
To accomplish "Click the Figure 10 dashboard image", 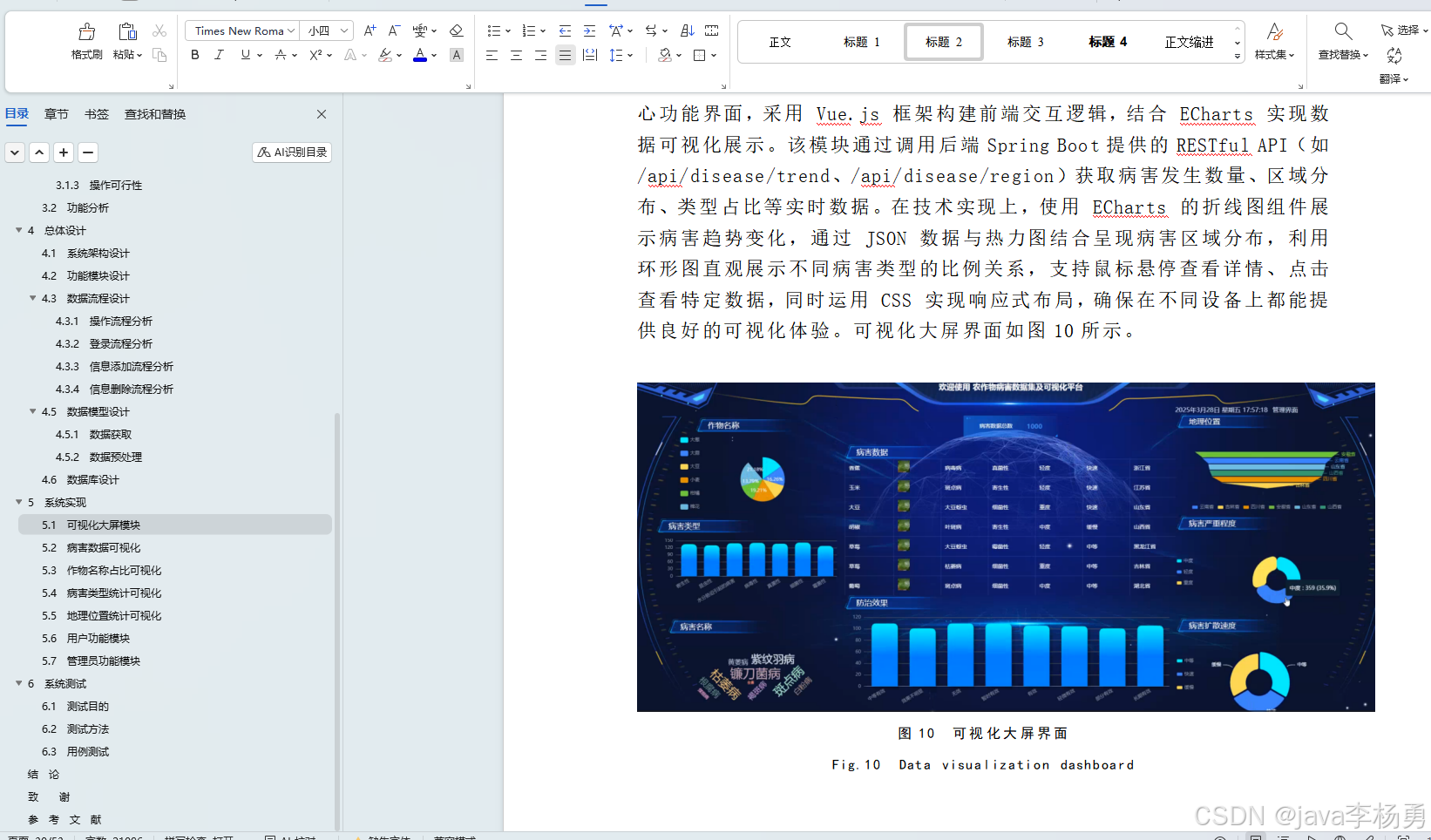I will 1006,547.
